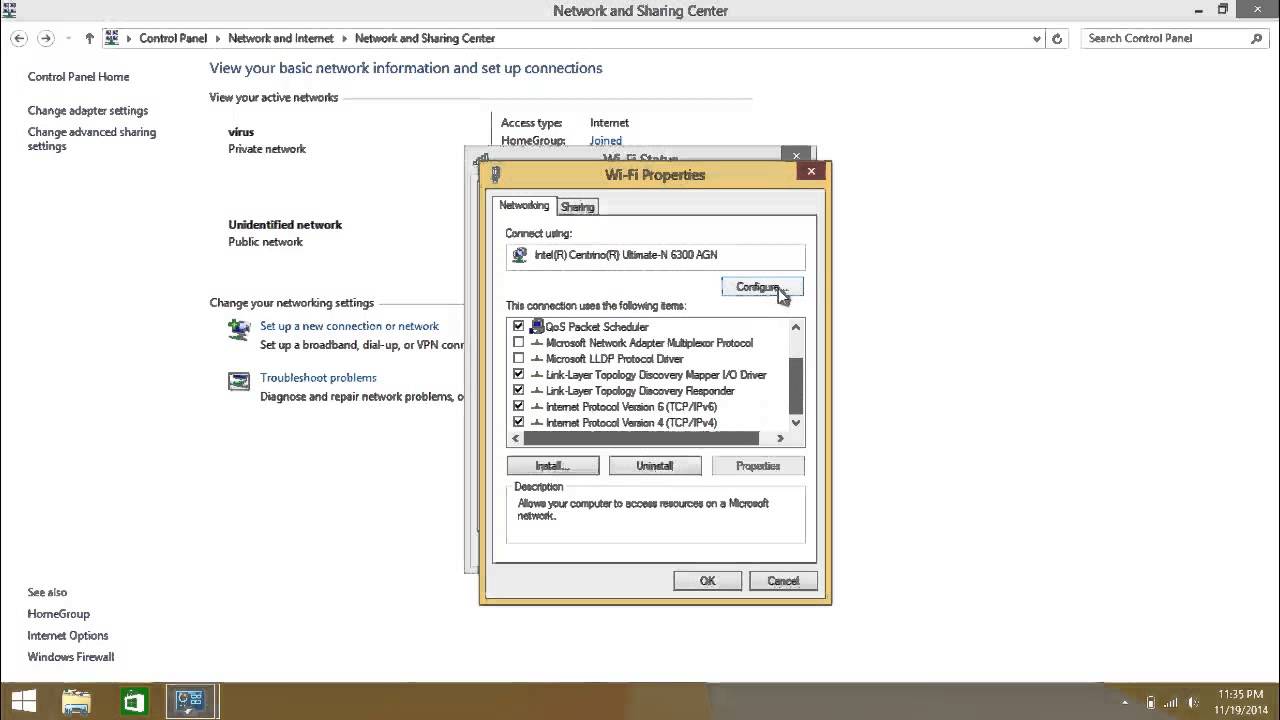Go back with the navigation Back arrow
The image size is (1280, 720).
point(19,38)
